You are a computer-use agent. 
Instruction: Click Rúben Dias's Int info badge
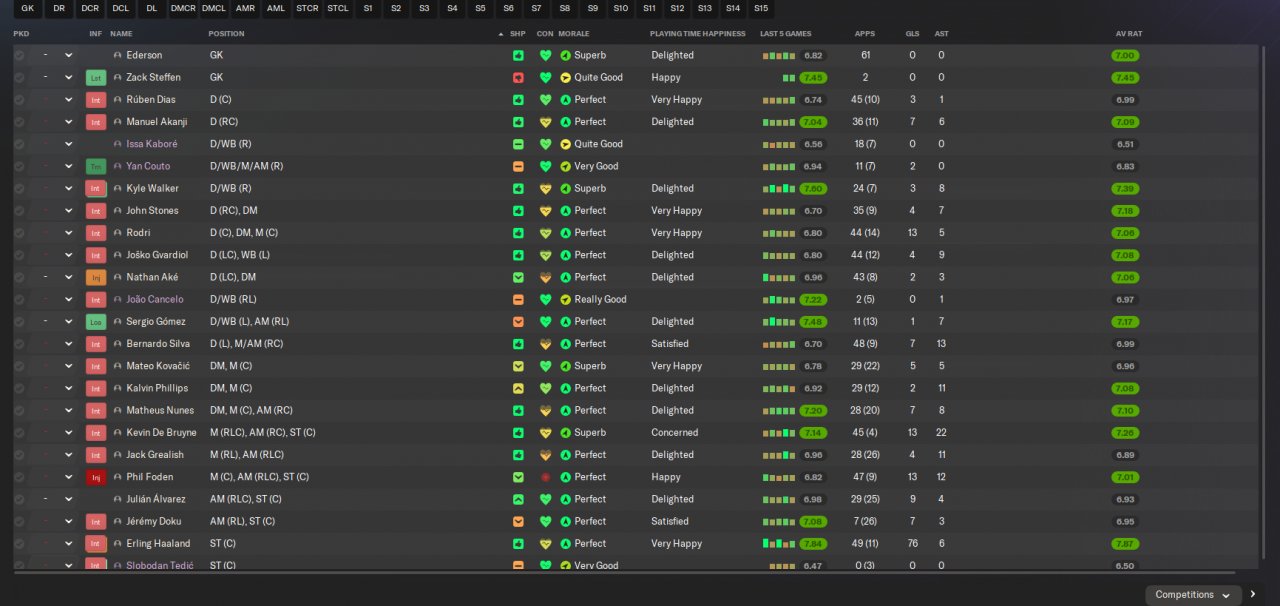[96, 100]
